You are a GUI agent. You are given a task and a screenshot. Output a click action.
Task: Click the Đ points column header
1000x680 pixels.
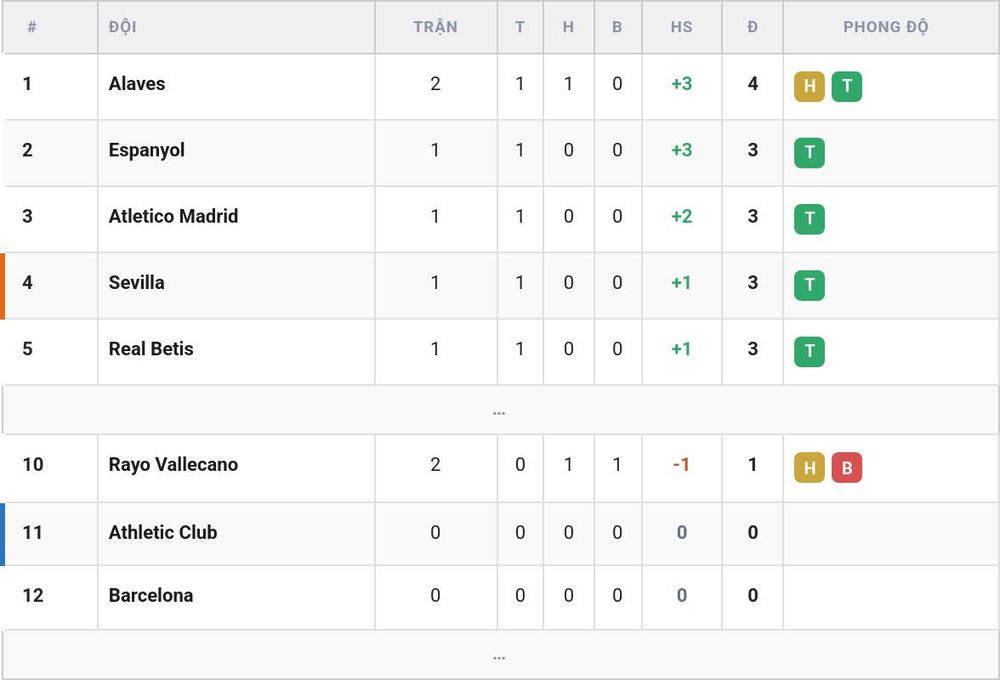[x=753, y=27]
